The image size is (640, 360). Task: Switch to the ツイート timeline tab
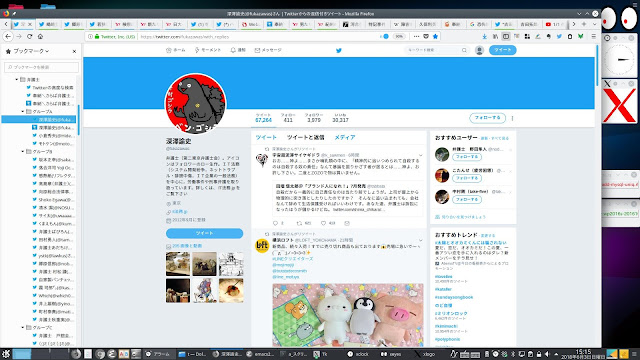(x=266, y=138)
